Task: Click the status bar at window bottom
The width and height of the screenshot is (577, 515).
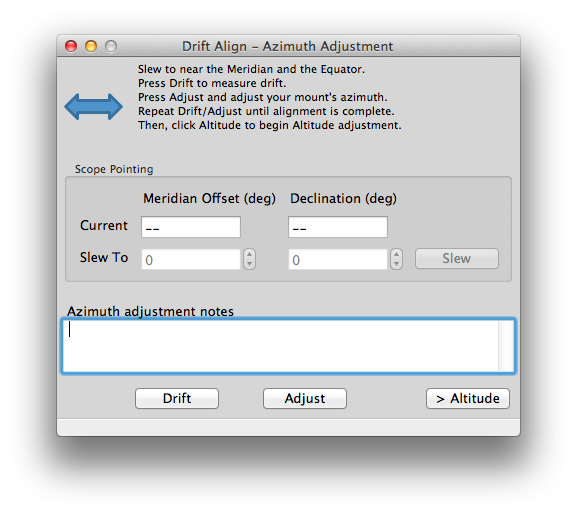Action: [288, 427]
